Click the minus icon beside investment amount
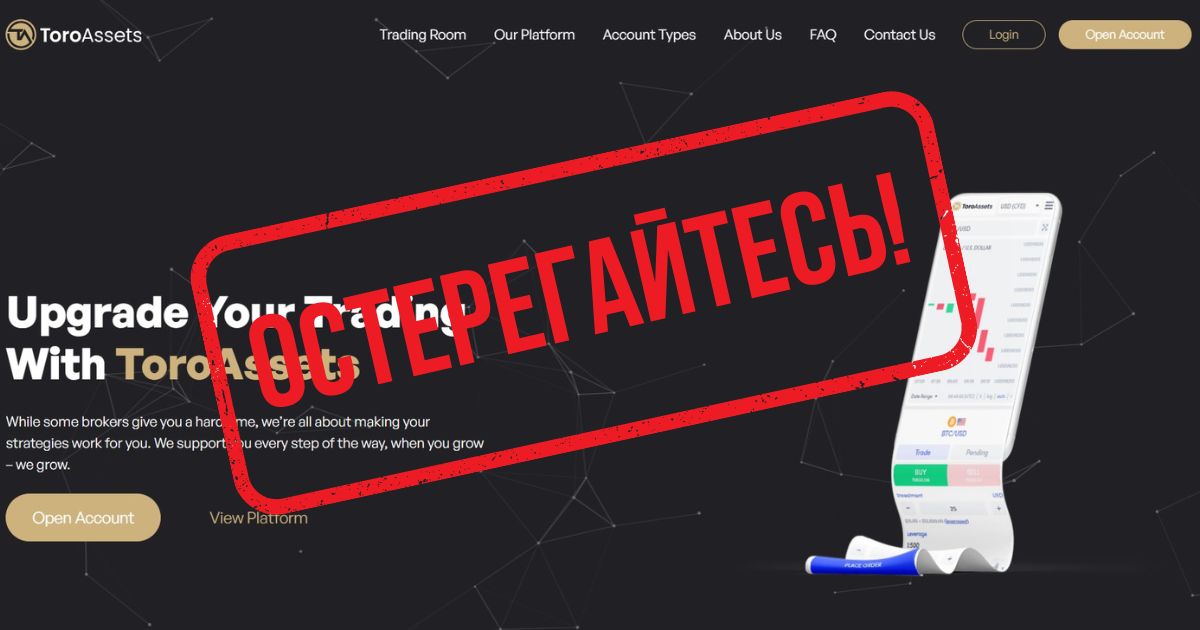Image resolution: width=1200 pixels, height=630 pixels. (907, 509)
